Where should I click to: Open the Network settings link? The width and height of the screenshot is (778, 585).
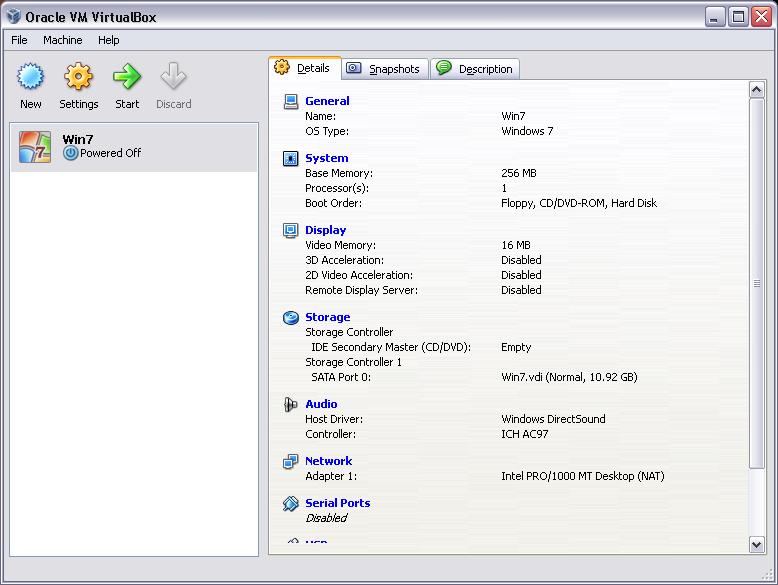(328, 461)
